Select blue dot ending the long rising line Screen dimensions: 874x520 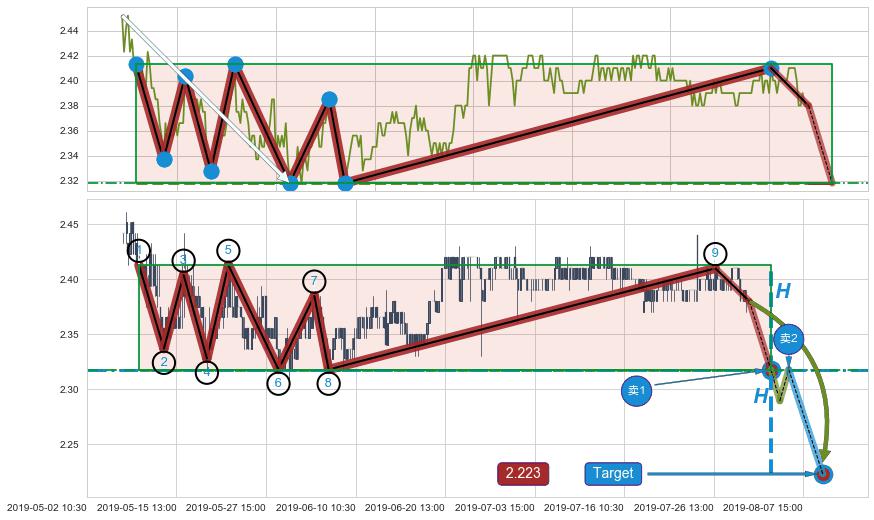coord(770,69)
